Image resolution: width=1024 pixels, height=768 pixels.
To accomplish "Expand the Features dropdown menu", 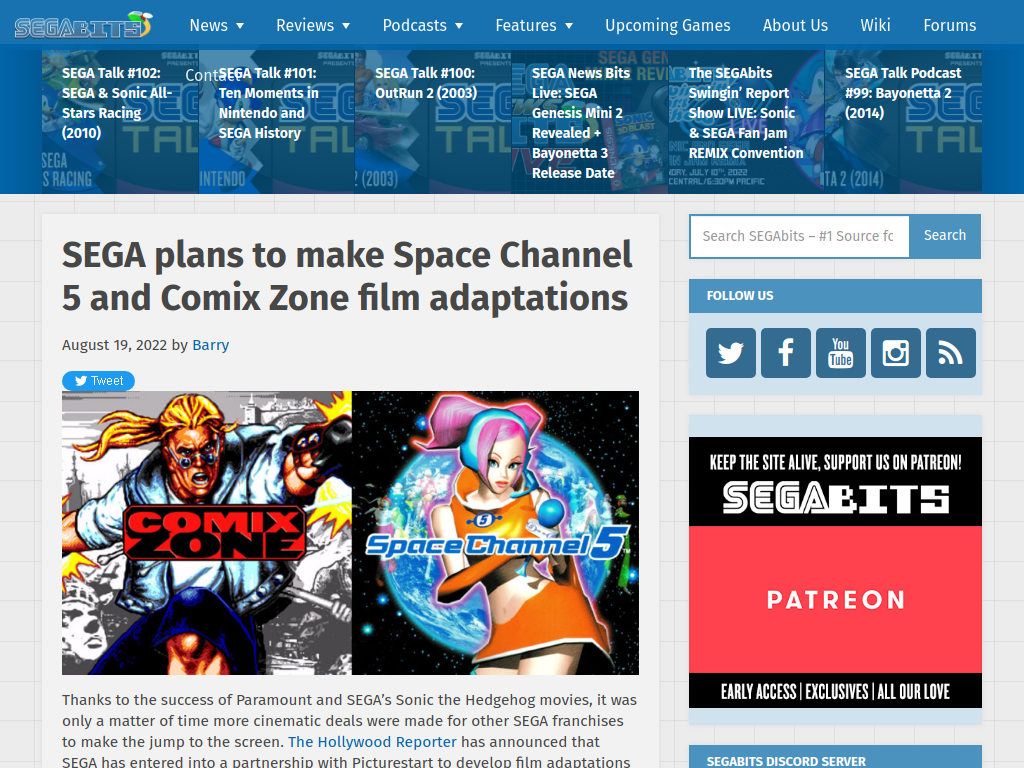I will coord(534,25).
